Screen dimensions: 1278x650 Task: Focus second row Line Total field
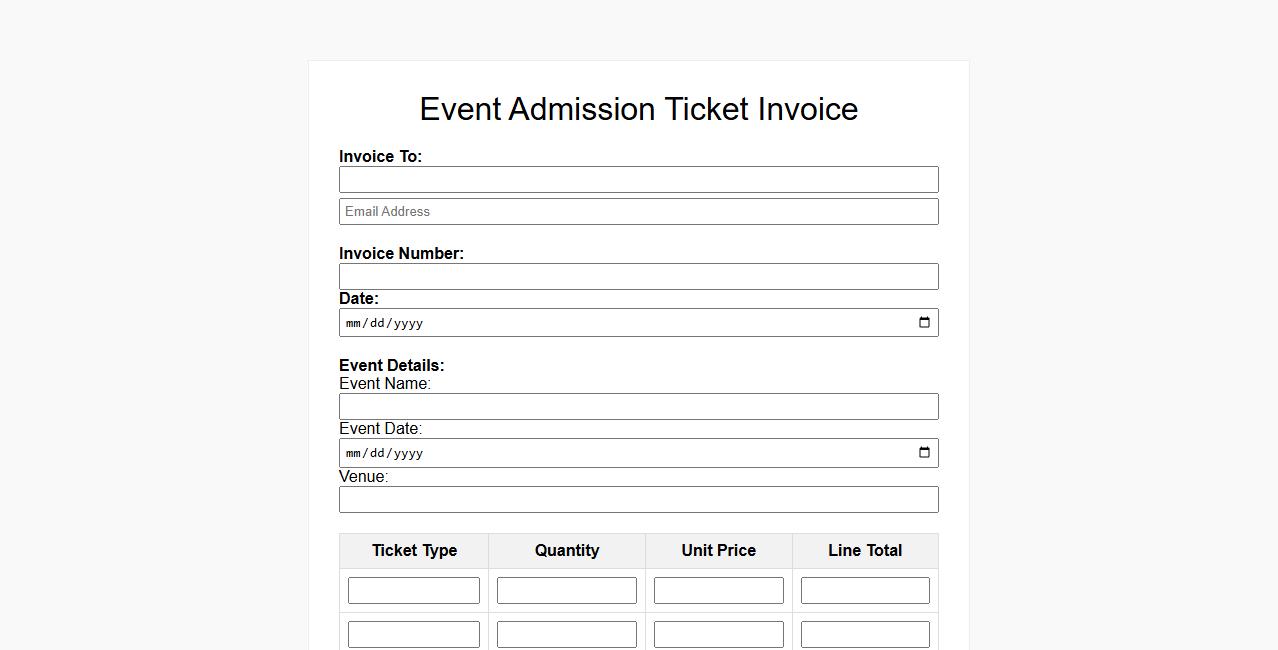[865, 634]
